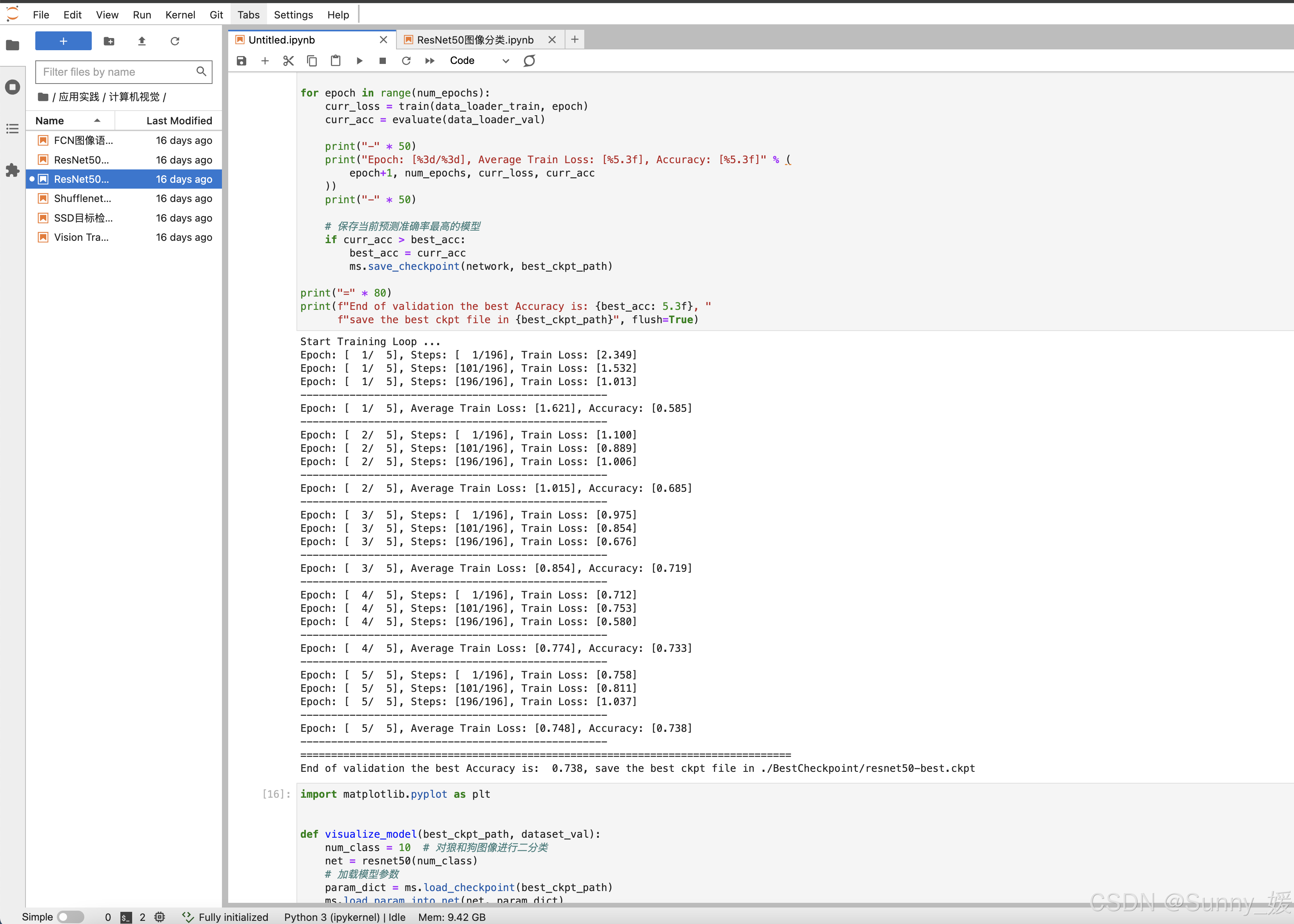Interrupt the kernel with stop icon
Viewport: 1294px width, 924px height.
tap(383, 61)
